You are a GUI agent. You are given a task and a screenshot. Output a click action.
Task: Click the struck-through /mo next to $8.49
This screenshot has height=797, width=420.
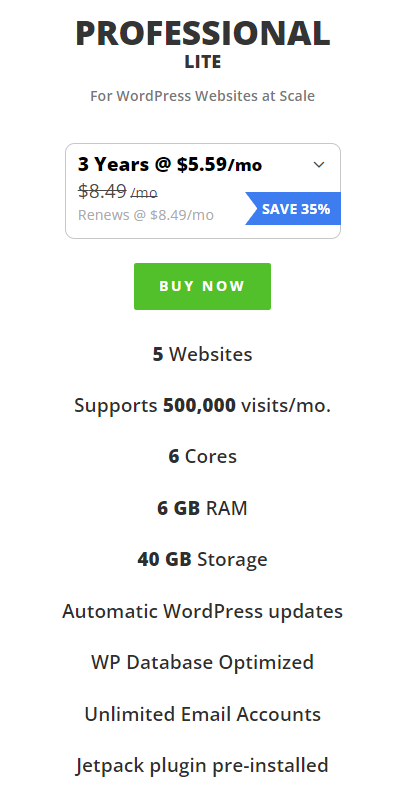click(144, 194)
